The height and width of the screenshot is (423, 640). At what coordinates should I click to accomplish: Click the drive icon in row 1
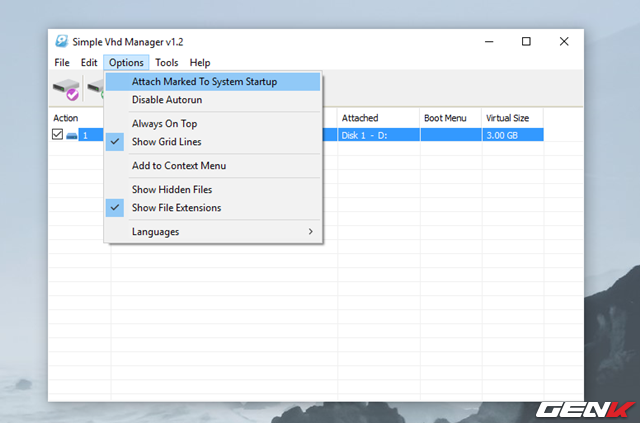click(72, 136)
